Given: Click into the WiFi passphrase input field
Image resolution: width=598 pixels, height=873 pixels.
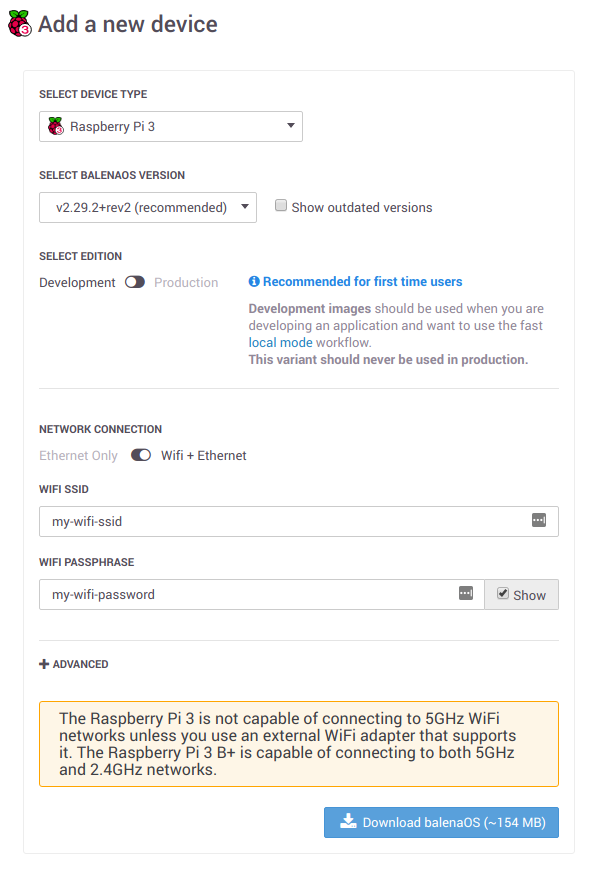Looking at the screenshot, I should (262, 595).
